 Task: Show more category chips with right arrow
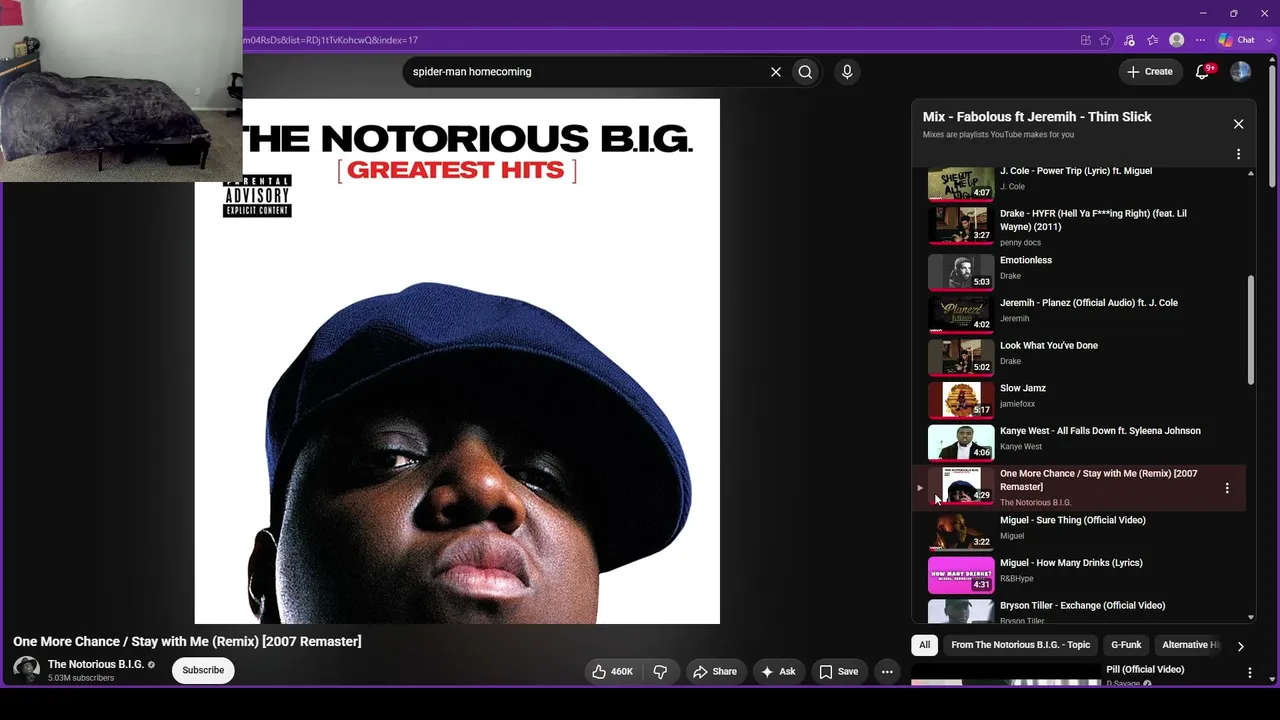point(1240,646)
